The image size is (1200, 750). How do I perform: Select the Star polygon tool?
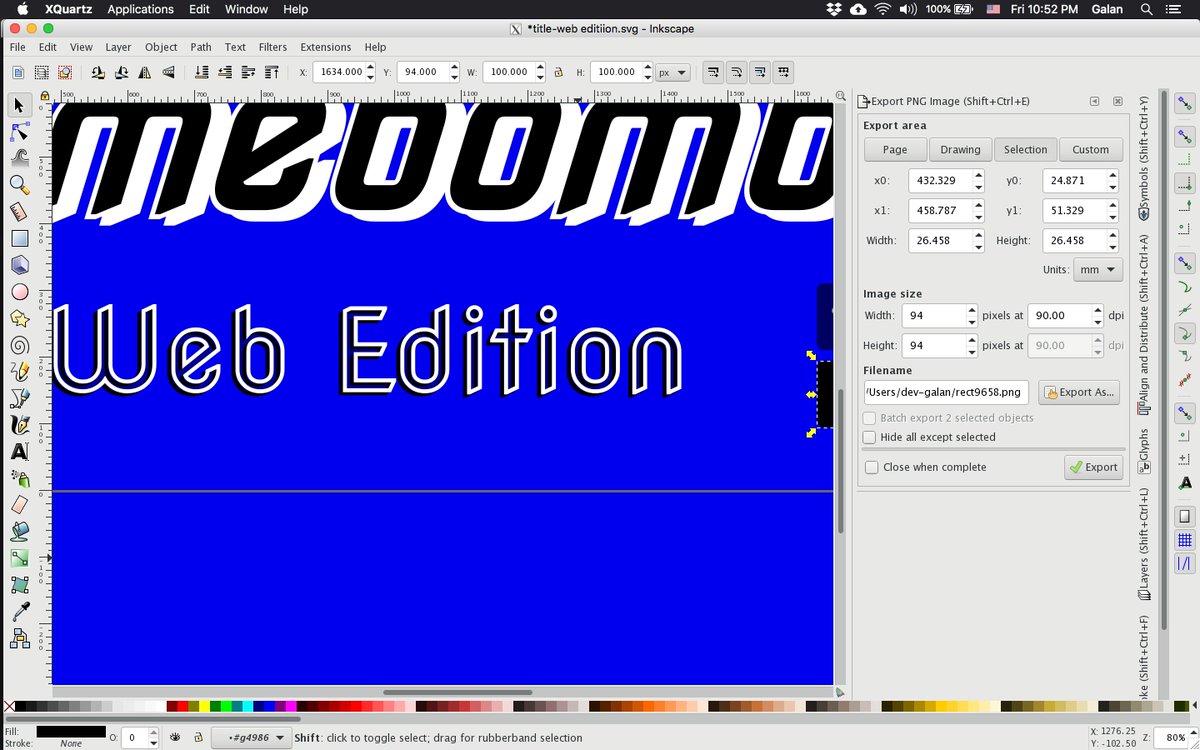click(19, 318)
